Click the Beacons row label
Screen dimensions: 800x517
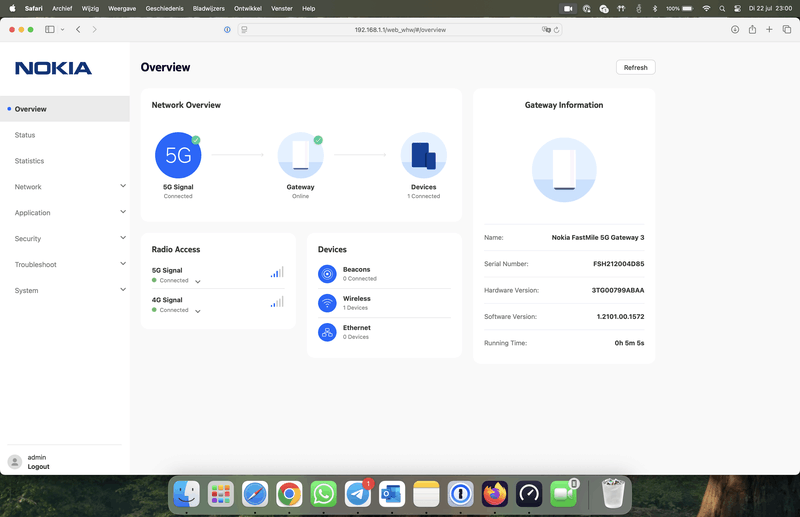click(x=357, y=269)
